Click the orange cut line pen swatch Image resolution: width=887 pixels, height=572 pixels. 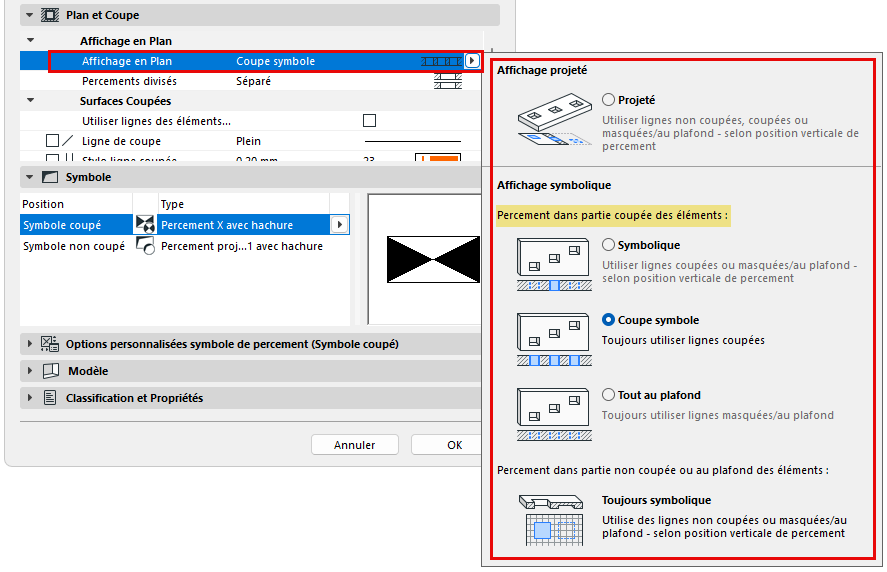438,158
